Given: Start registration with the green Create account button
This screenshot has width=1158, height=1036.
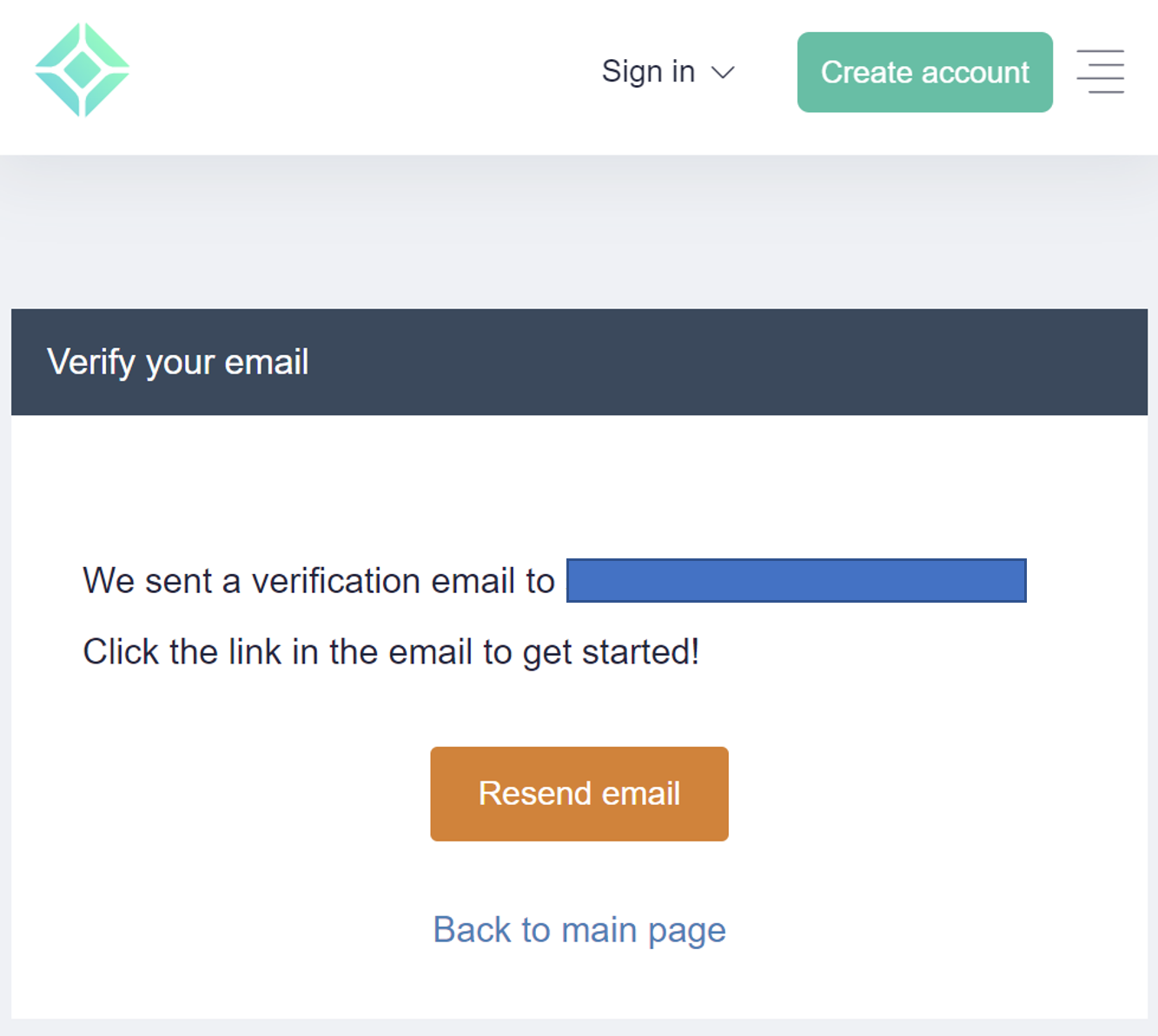Looking at the screenshot, I should 925,72.
